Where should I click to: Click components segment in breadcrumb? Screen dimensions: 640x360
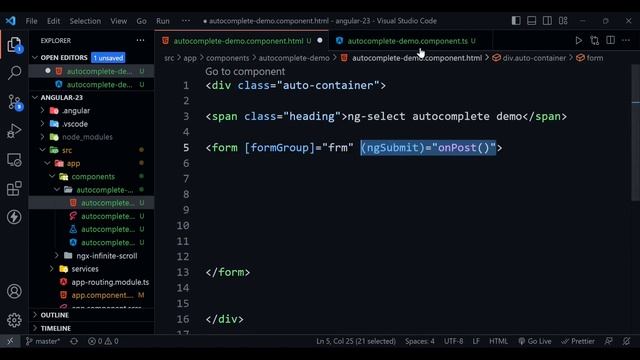[227, 58]
